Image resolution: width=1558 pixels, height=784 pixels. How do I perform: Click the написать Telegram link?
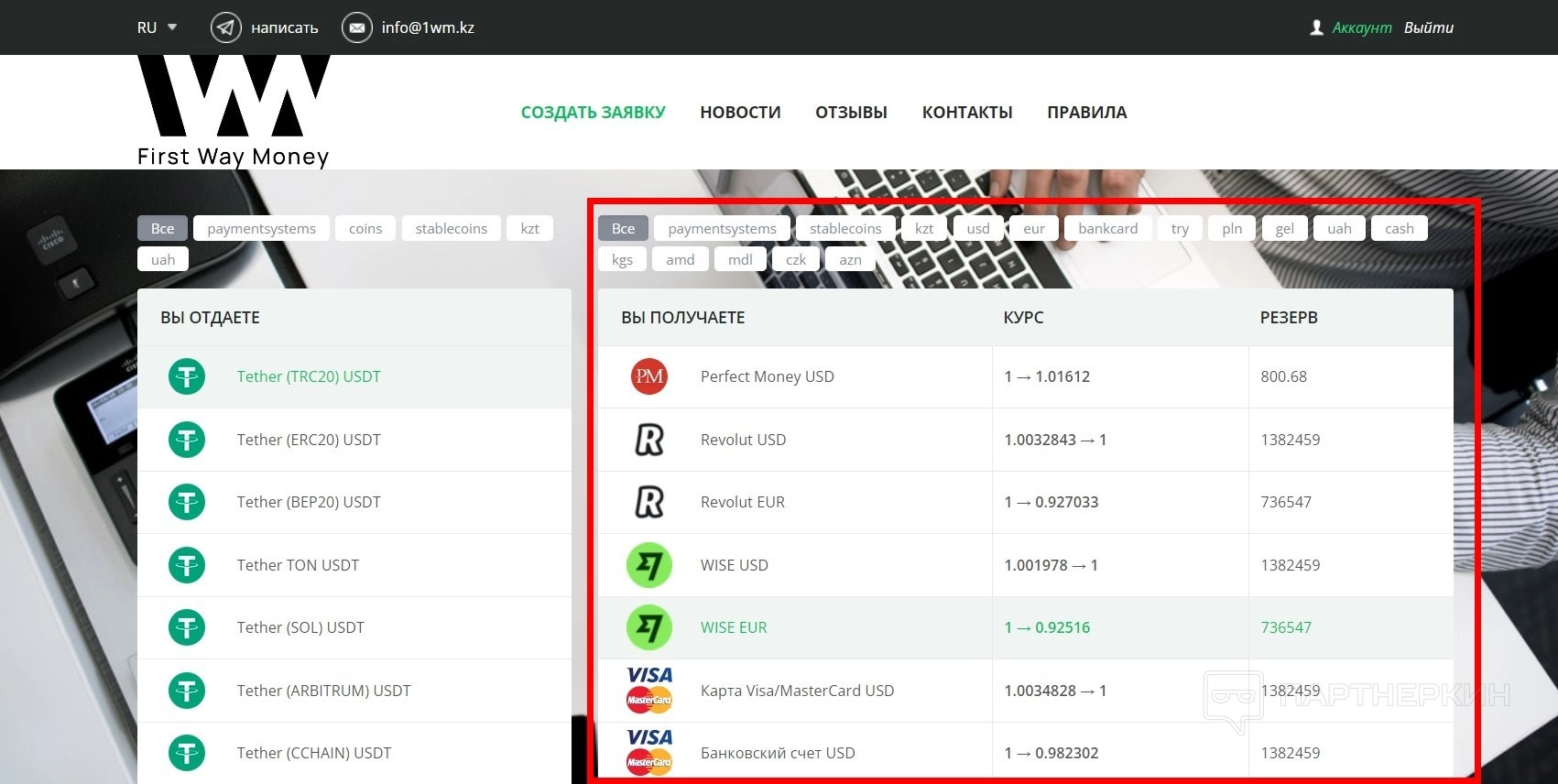point(285,27)
